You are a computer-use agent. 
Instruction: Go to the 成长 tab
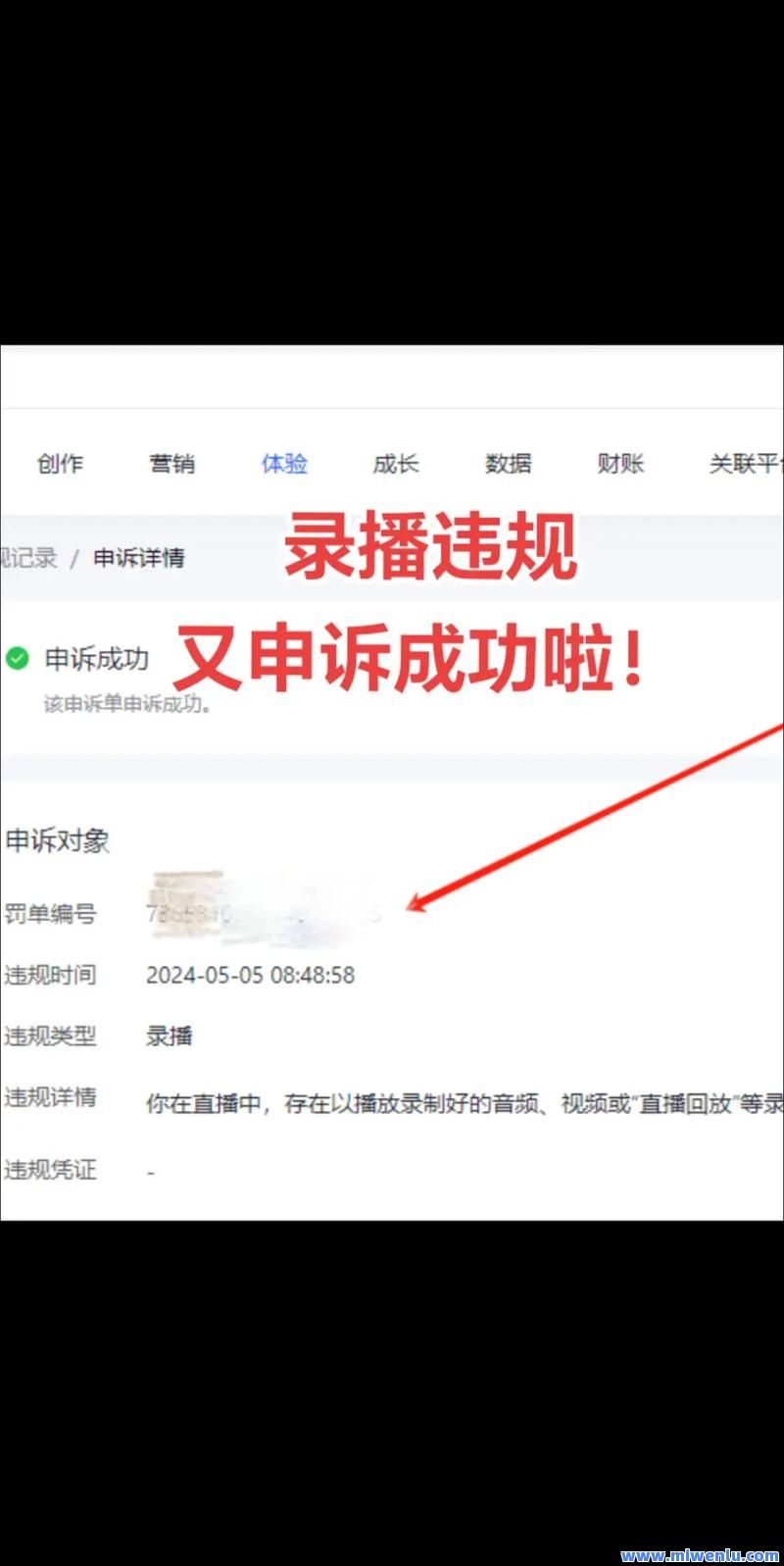coord(396,464)
